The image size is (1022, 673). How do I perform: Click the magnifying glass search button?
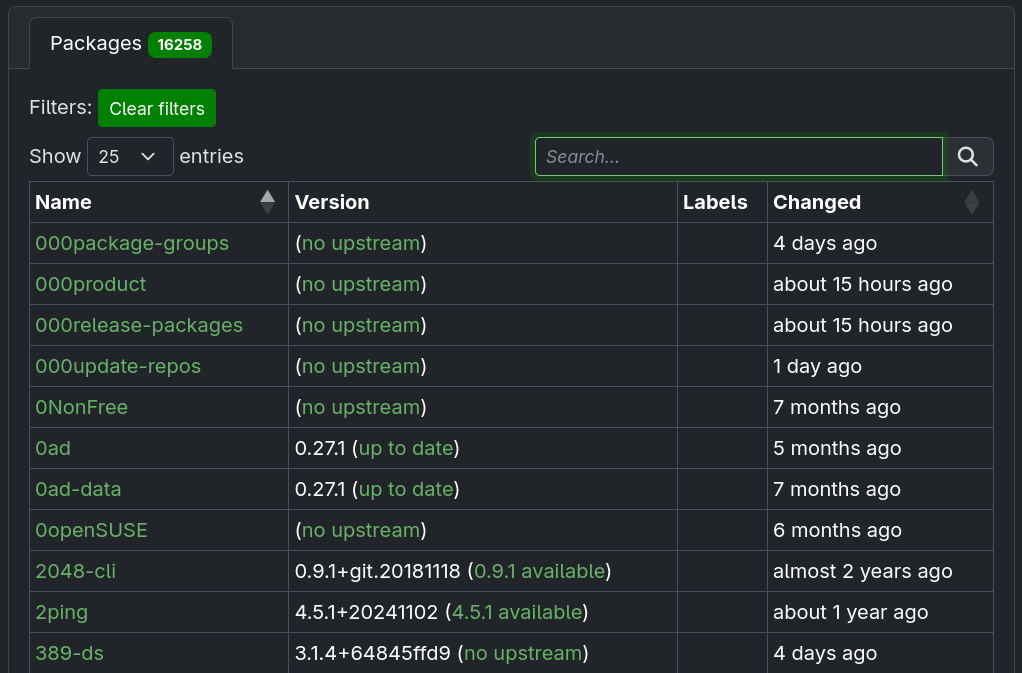(x=968, y=156)
